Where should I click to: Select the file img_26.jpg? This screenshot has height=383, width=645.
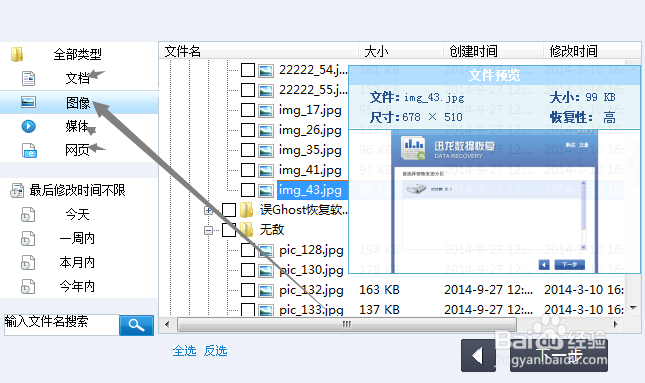[310, 130]
